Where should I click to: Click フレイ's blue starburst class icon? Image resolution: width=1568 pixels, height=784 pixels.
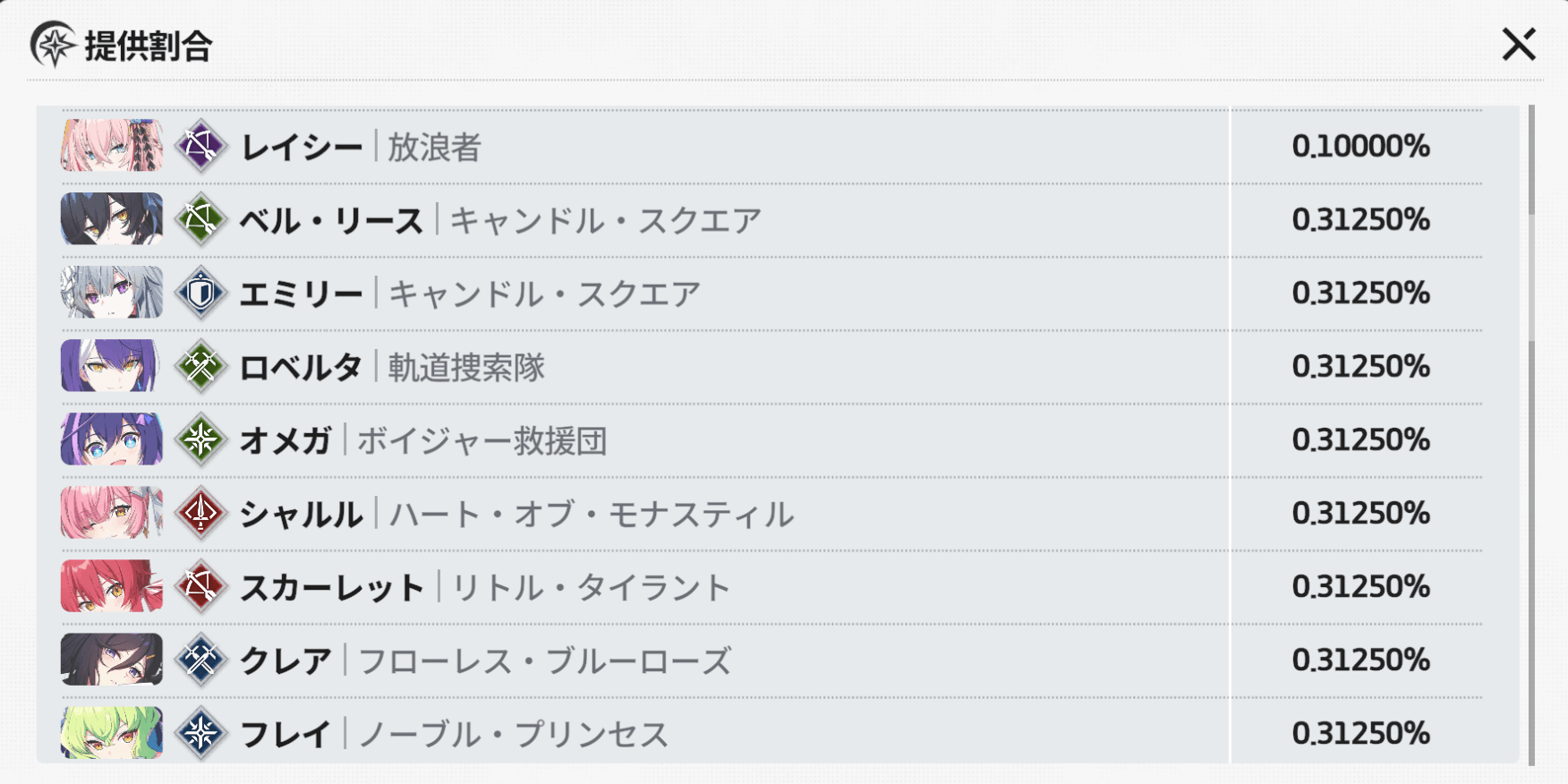[200, 733]
